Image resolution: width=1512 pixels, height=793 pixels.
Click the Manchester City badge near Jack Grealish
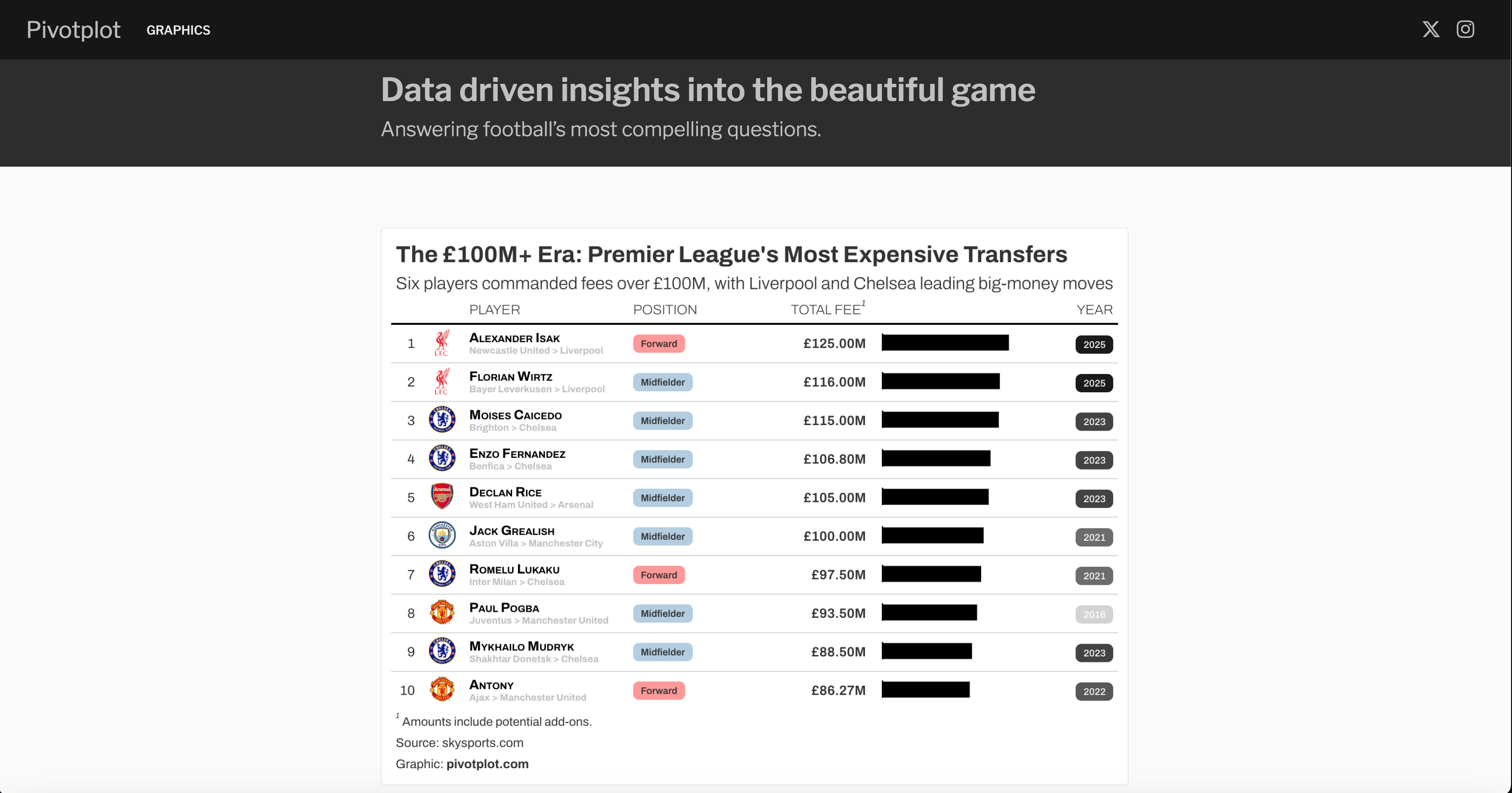click(x=442, y=536)
